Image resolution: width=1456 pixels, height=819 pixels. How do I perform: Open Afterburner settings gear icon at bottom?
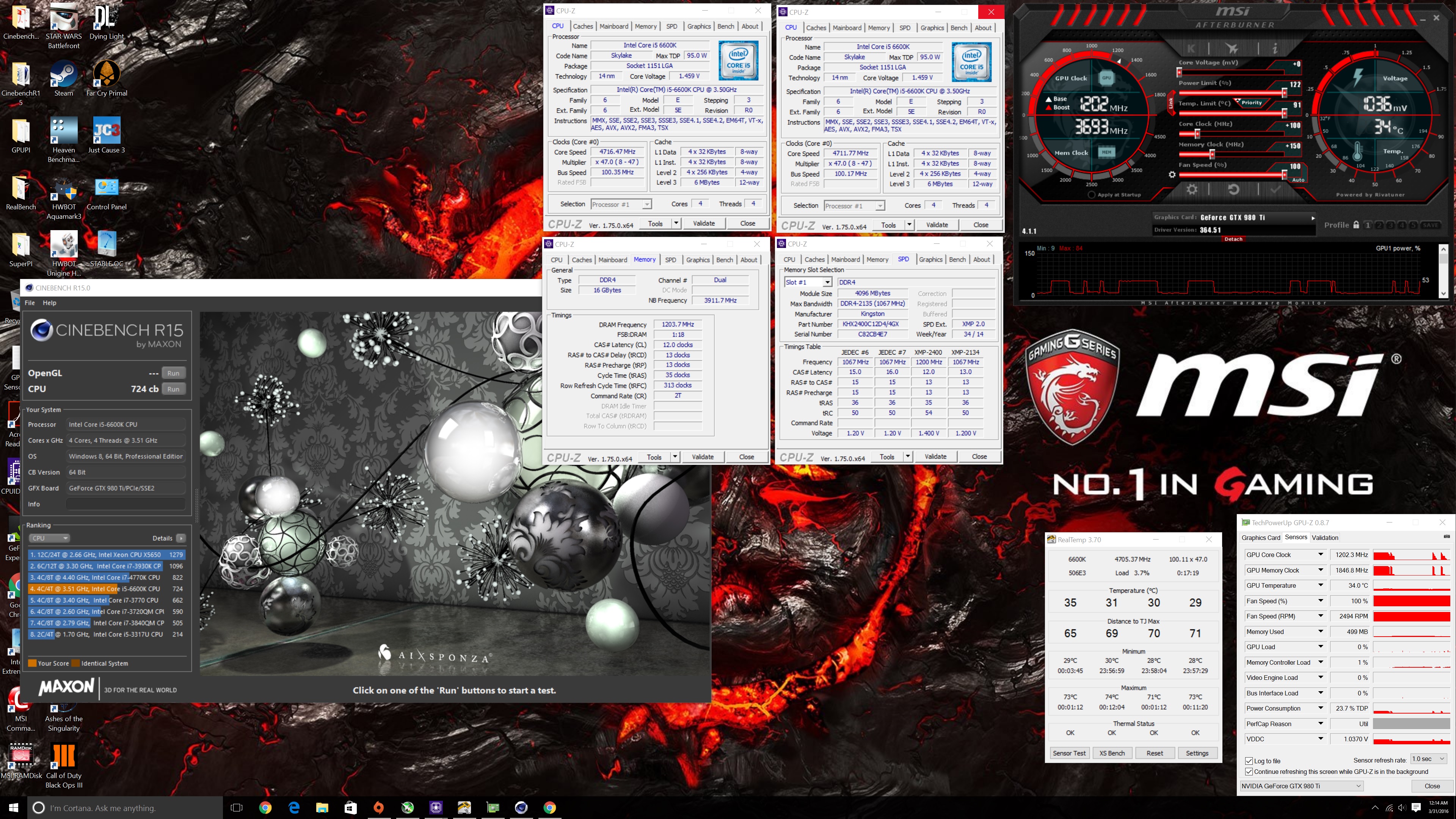click(1191, 189)
